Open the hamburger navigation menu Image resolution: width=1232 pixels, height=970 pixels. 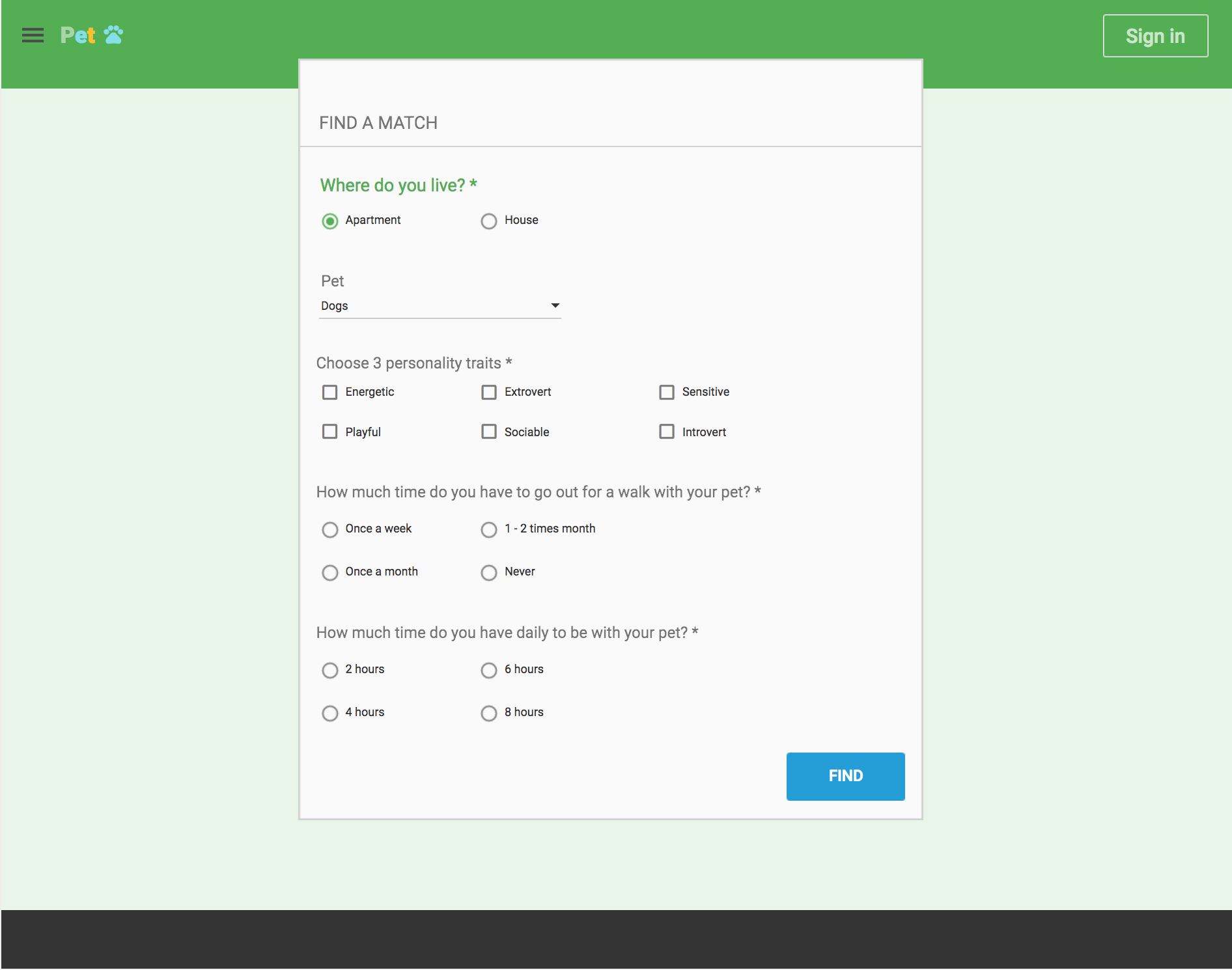pos(33,35)
